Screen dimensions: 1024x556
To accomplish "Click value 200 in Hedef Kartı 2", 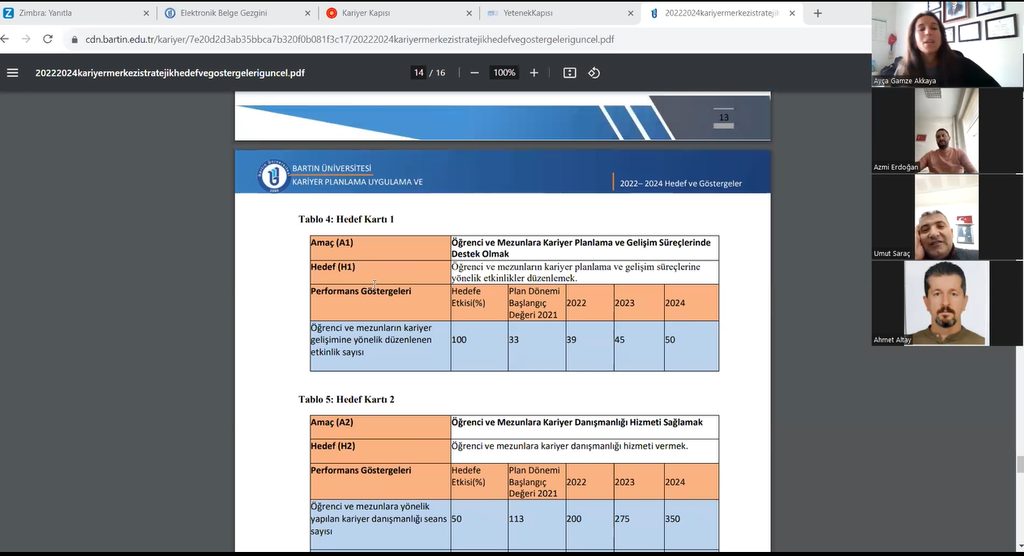I will pyautogui.click(x=574, y=519).
